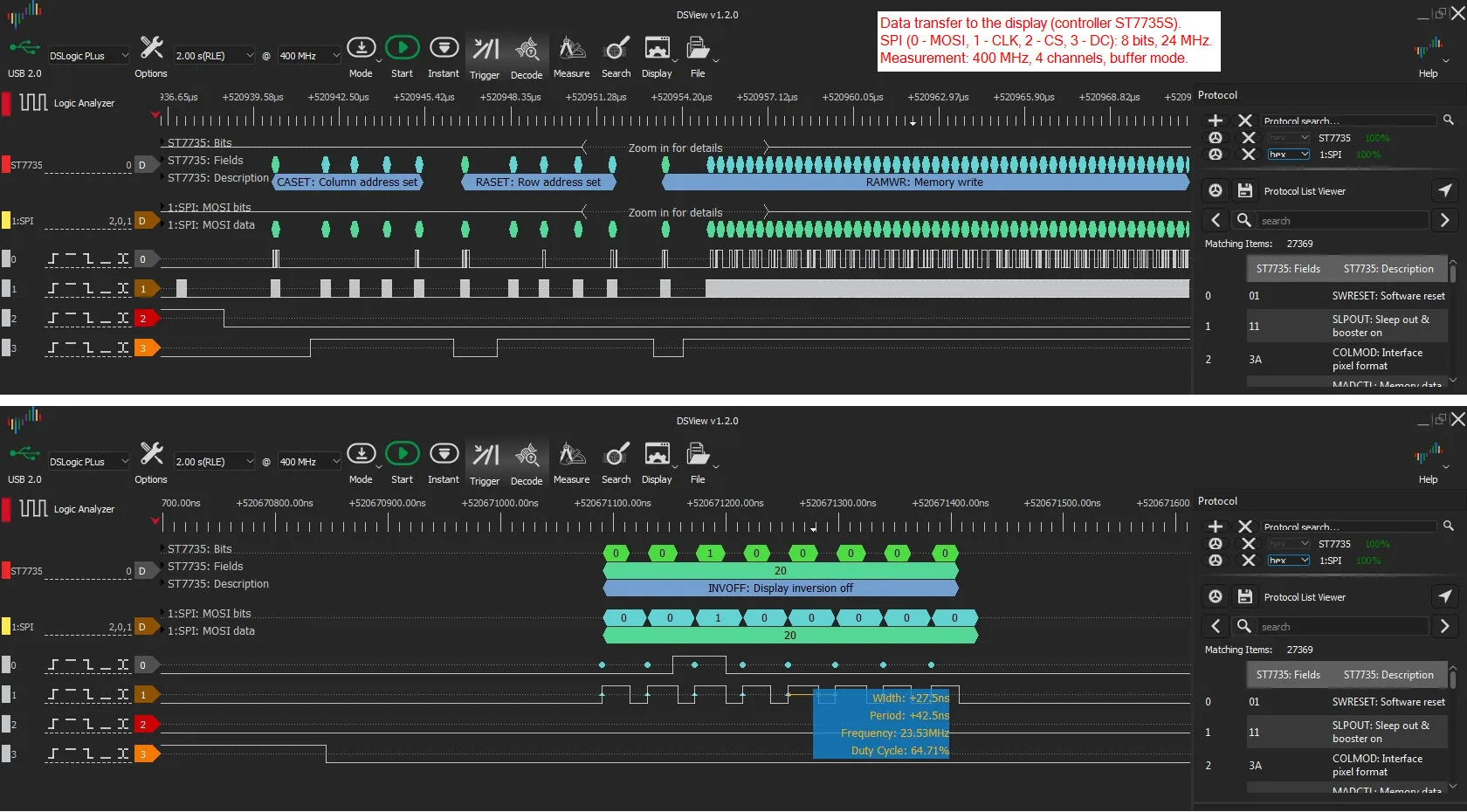
Task: Set channel 3 rising-edge trigger, lower window
Action: (x=54, y=754)
